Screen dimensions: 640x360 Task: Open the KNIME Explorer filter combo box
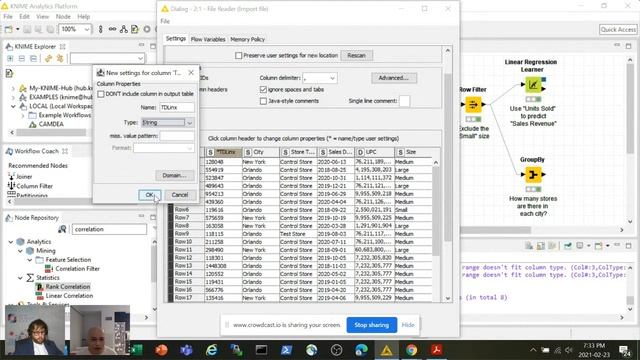(x=107, y=58)
